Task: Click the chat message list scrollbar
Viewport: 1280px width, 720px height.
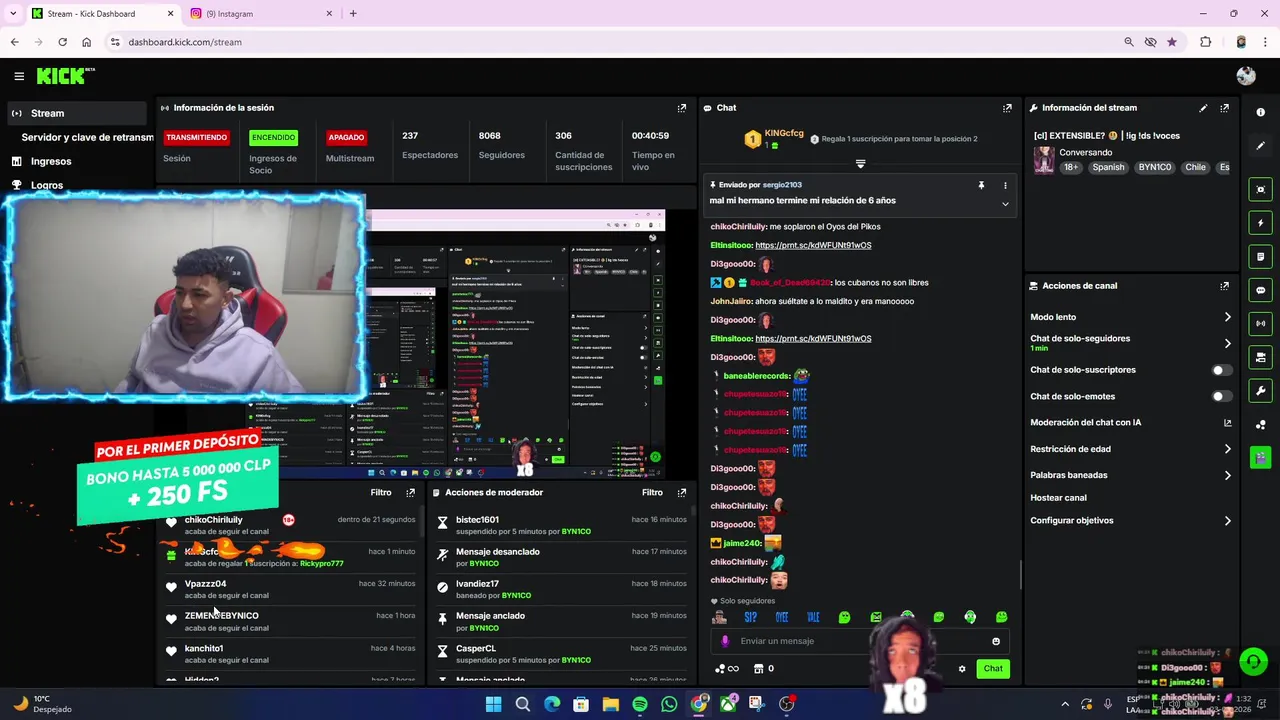Action: coord(1020,575)
